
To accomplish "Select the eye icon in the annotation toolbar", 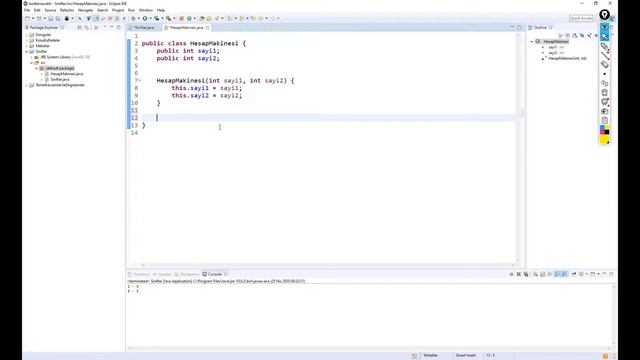I will (604, 27).
